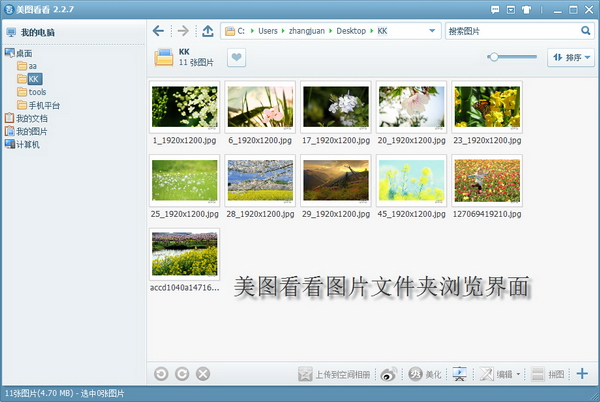This screenshot has height=402, width=600.
Task: Click status bar 11张图片(4.70 MB)
Action: pos(39,393)
